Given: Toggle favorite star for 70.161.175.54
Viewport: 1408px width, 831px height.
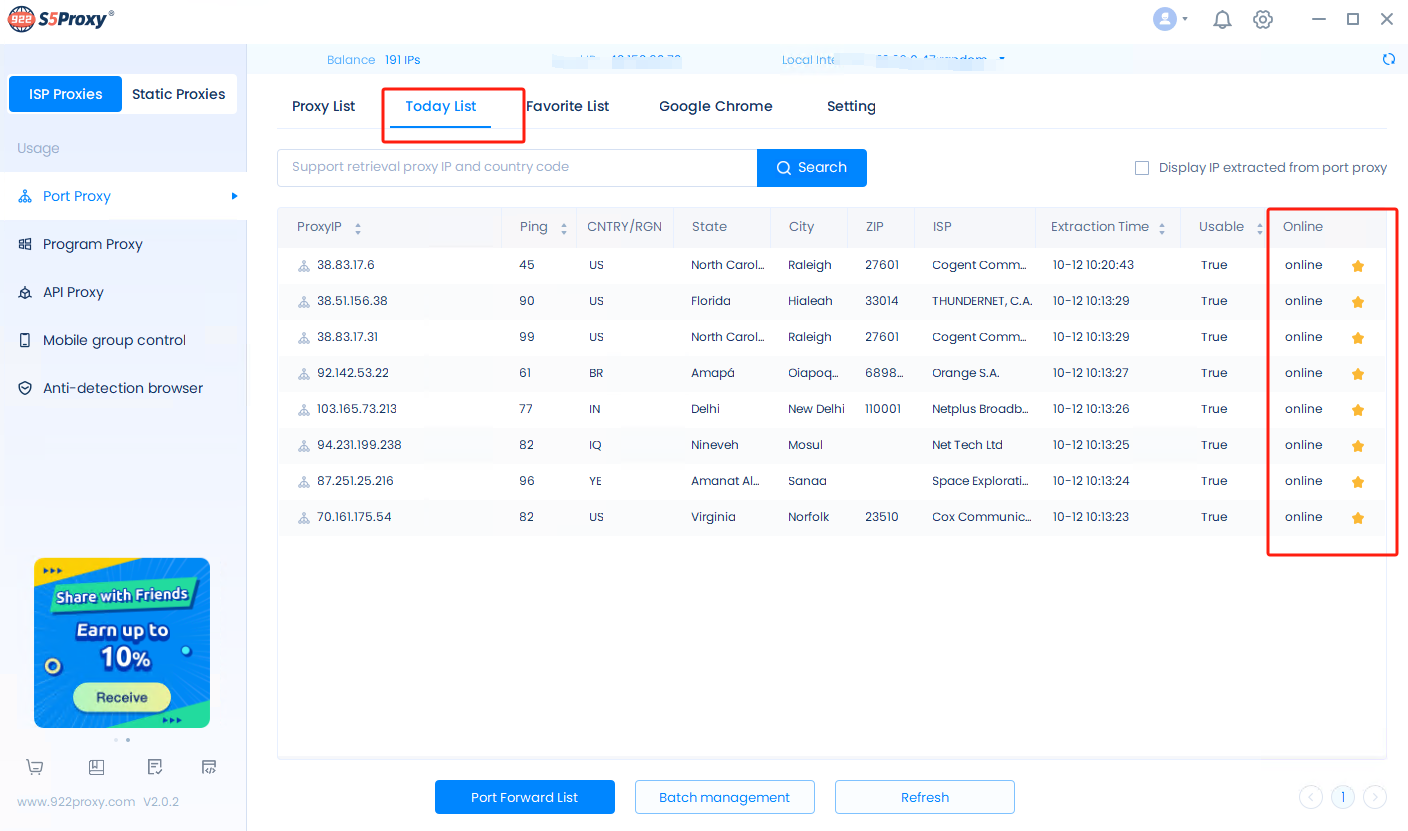Looking at the screenshot, I should [x=1358, y=518].
